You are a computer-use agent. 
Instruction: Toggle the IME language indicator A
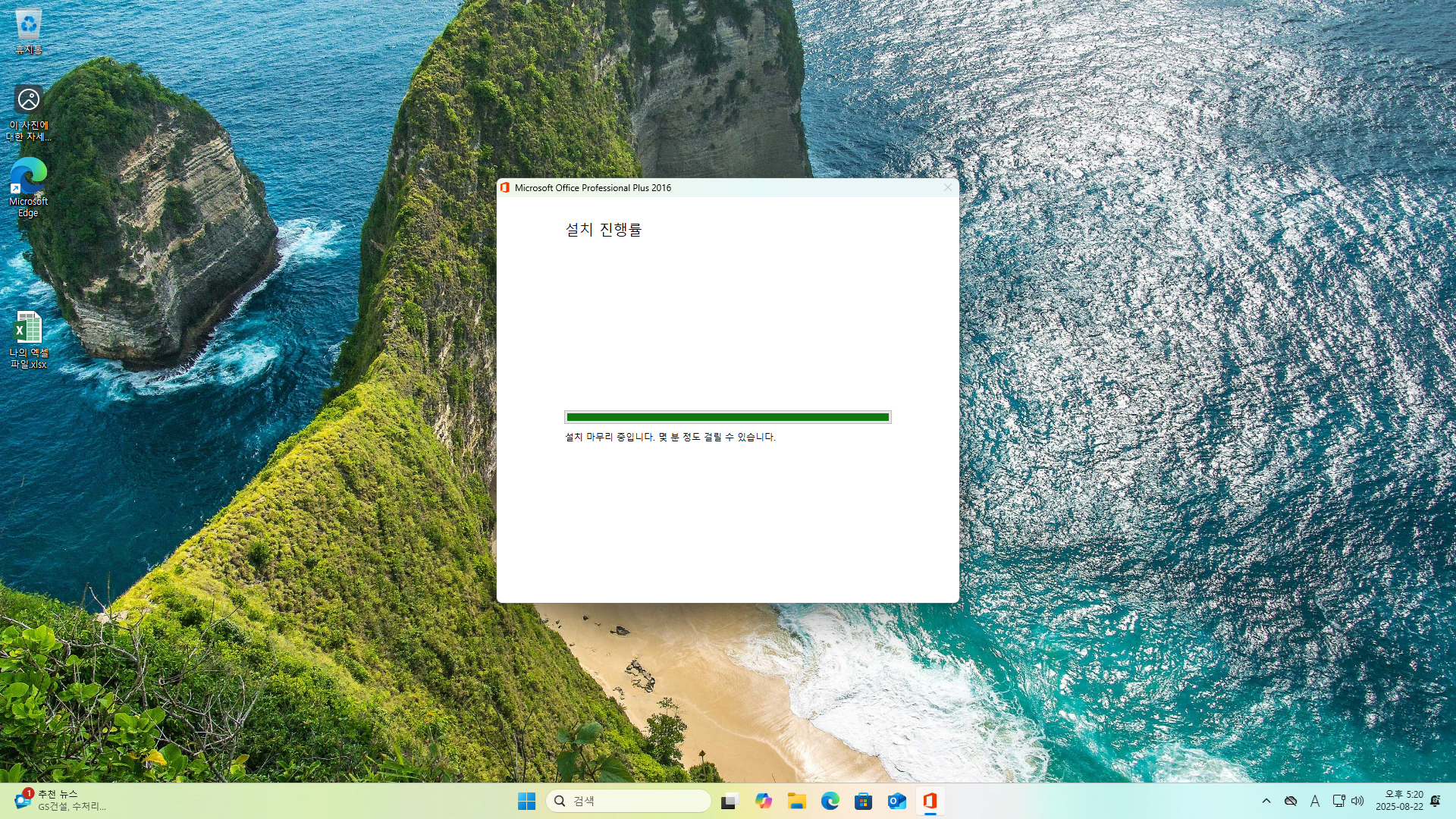(1314, 801)
